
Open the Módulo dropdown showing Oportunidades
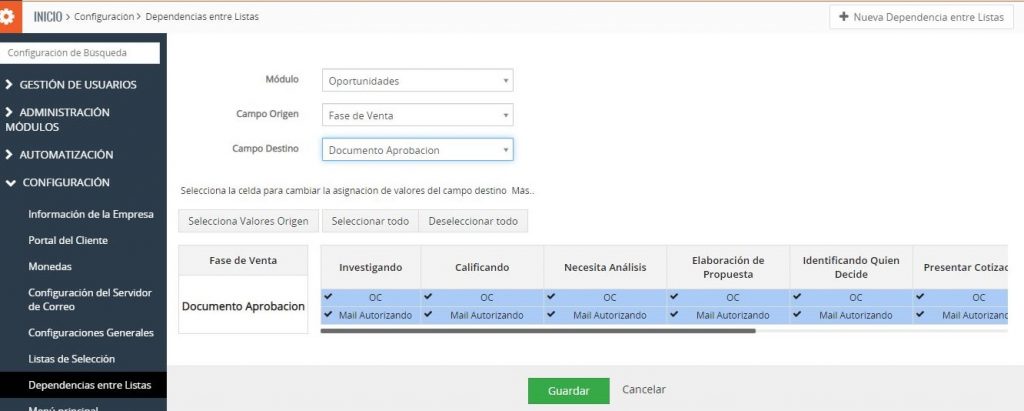(x=418, y=81)
